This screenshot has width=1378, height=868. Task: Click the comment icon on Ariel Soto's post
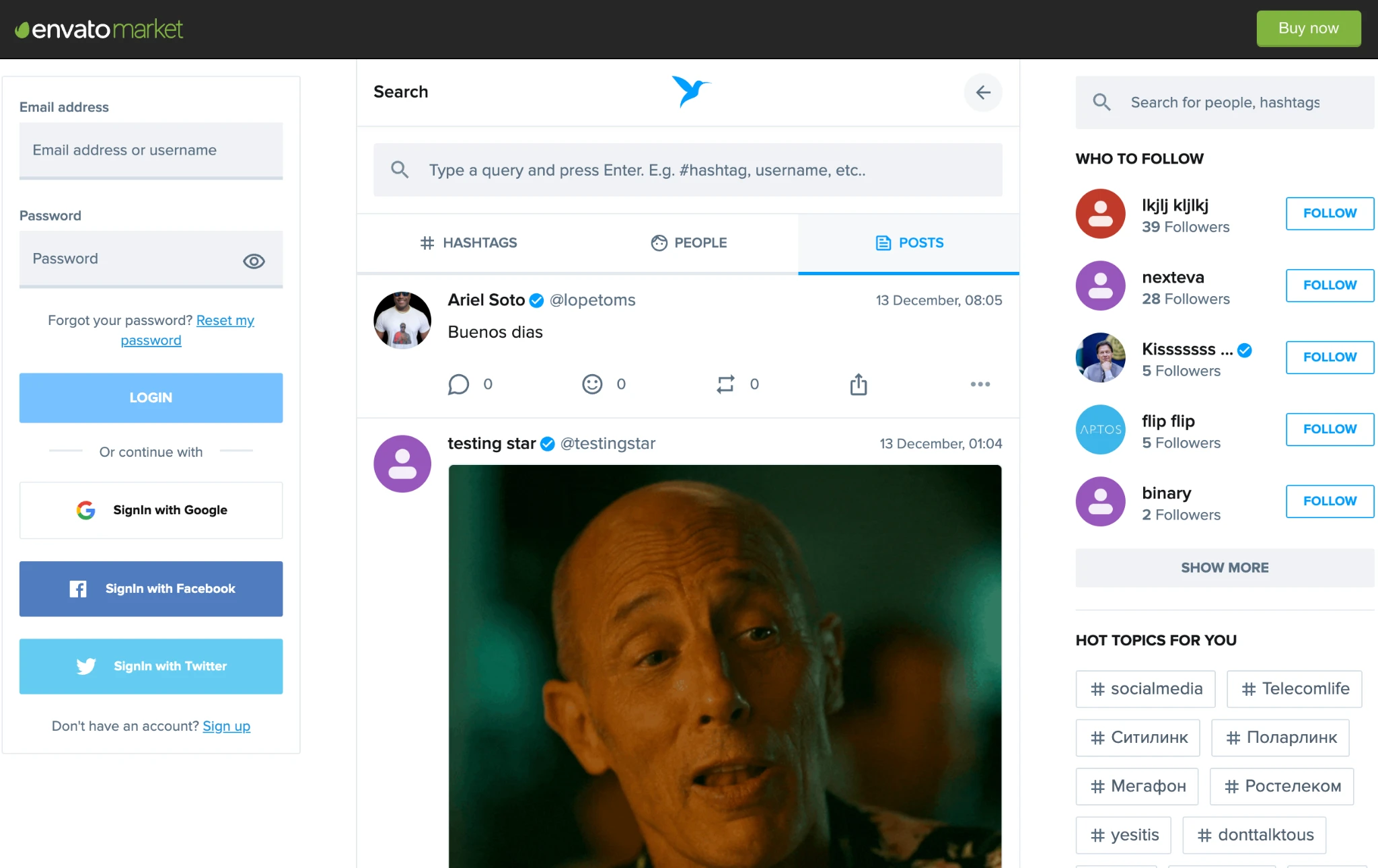(x=458, y=384)
